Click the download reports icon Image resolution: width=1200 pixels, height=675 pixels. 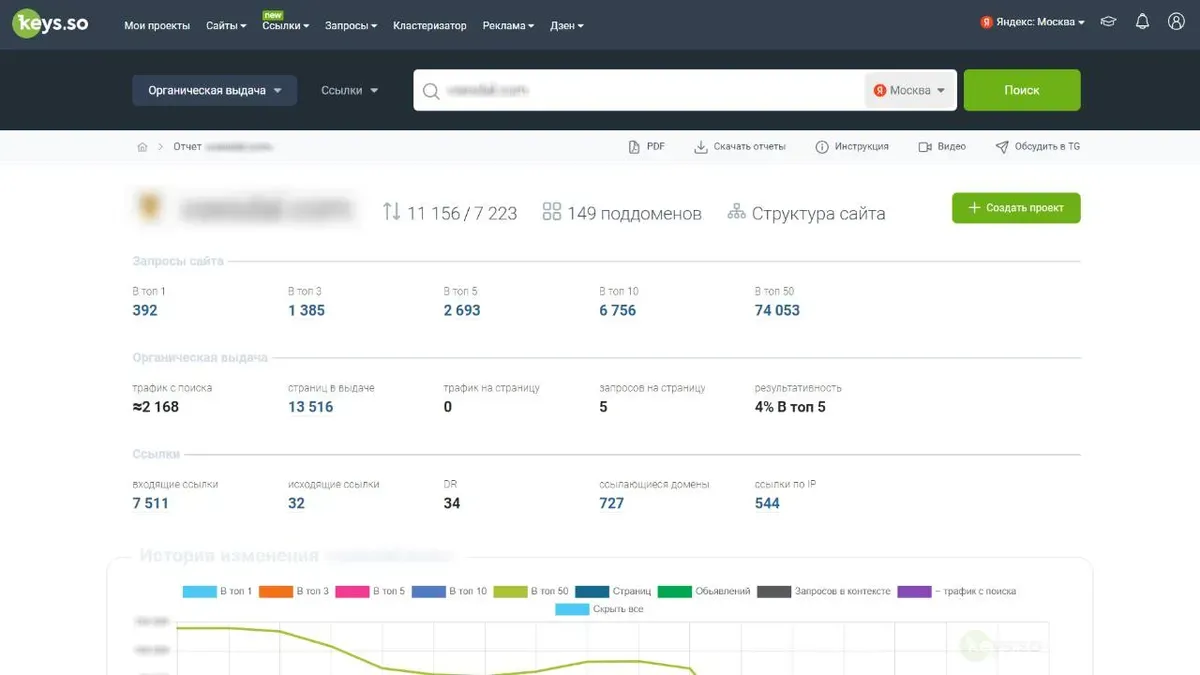click(701, 147)
